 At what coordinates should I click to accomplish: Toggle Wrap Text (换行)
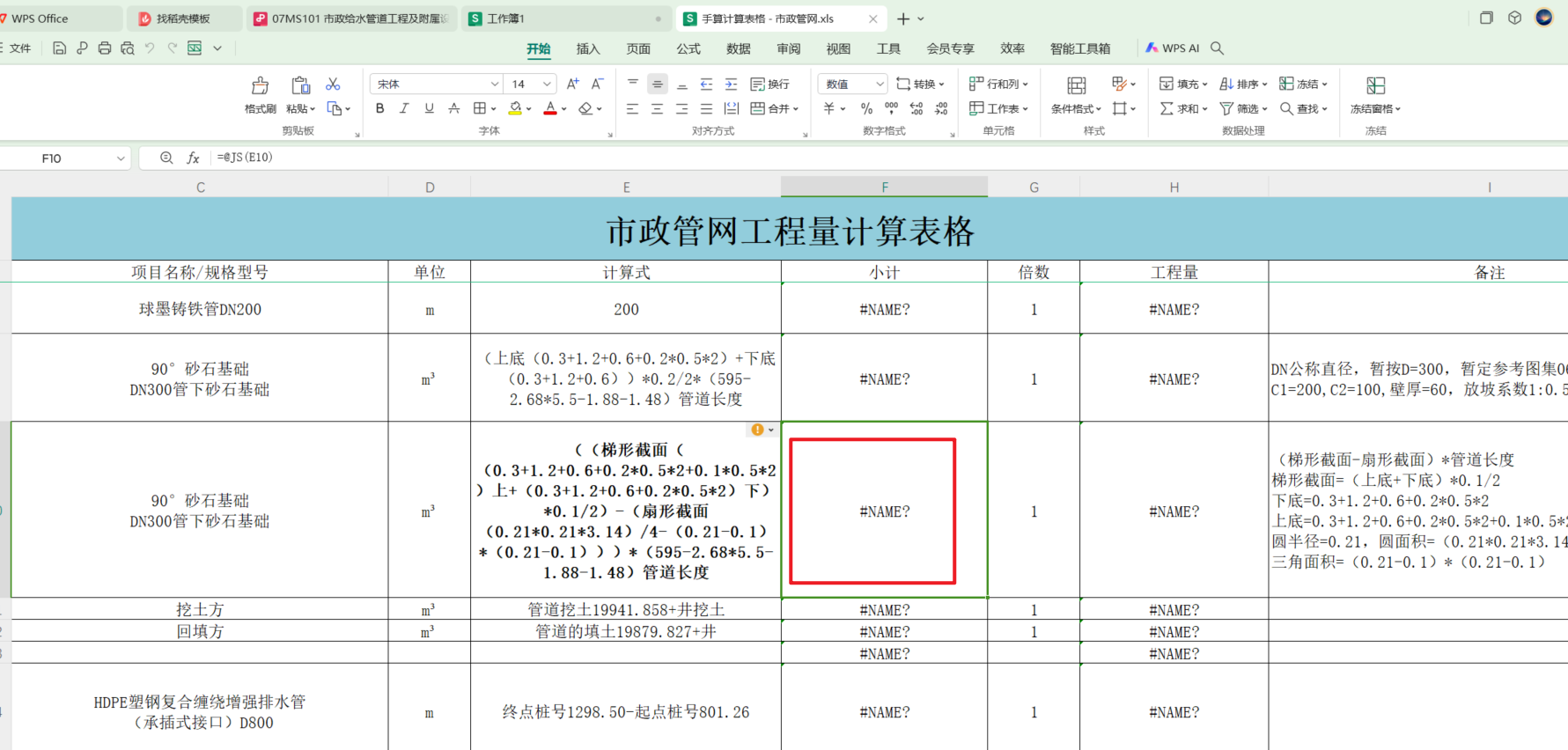tap(769, 84)
